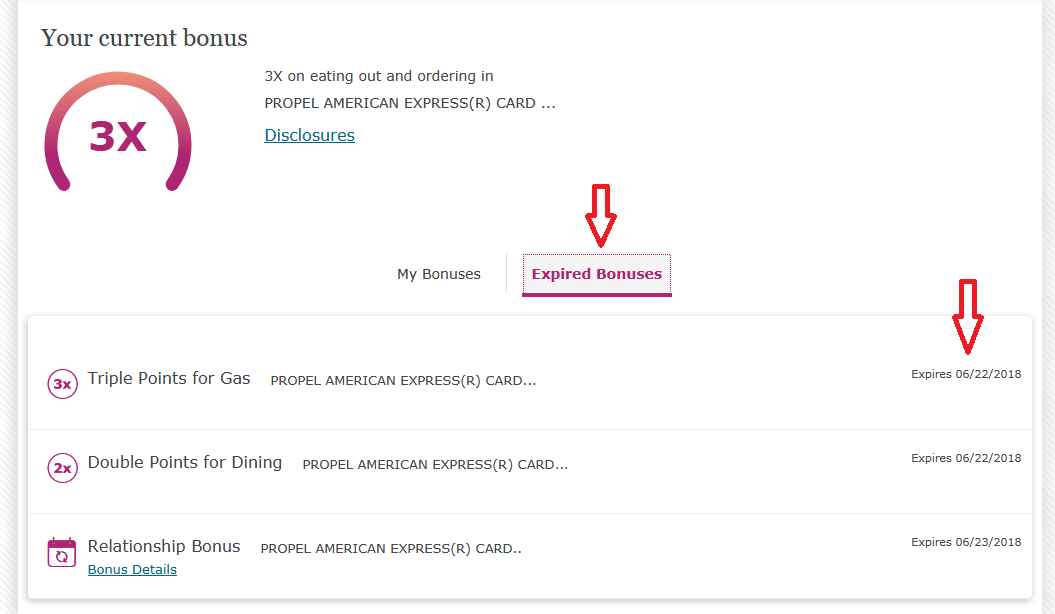The height and width of the screenshot is (614, 1055).
Task: Click the 3x Triple Points circle icon
Action: pyautogui.click(x=62, y=383)
